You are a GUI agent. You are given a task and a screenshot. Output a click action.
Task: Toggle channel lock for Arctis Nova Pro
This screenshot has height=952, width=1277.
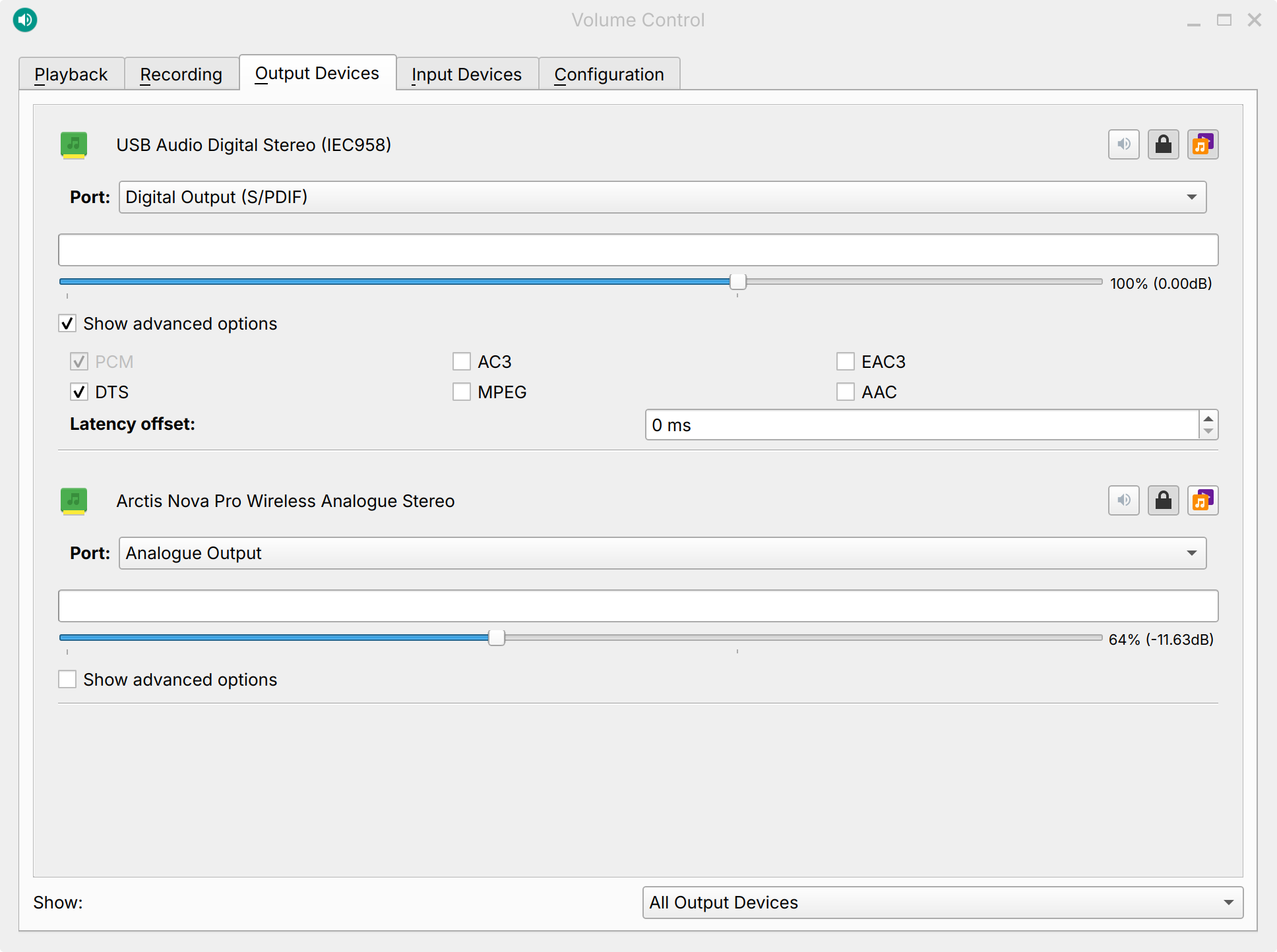pyautogui.click(x=1164, y=500)
